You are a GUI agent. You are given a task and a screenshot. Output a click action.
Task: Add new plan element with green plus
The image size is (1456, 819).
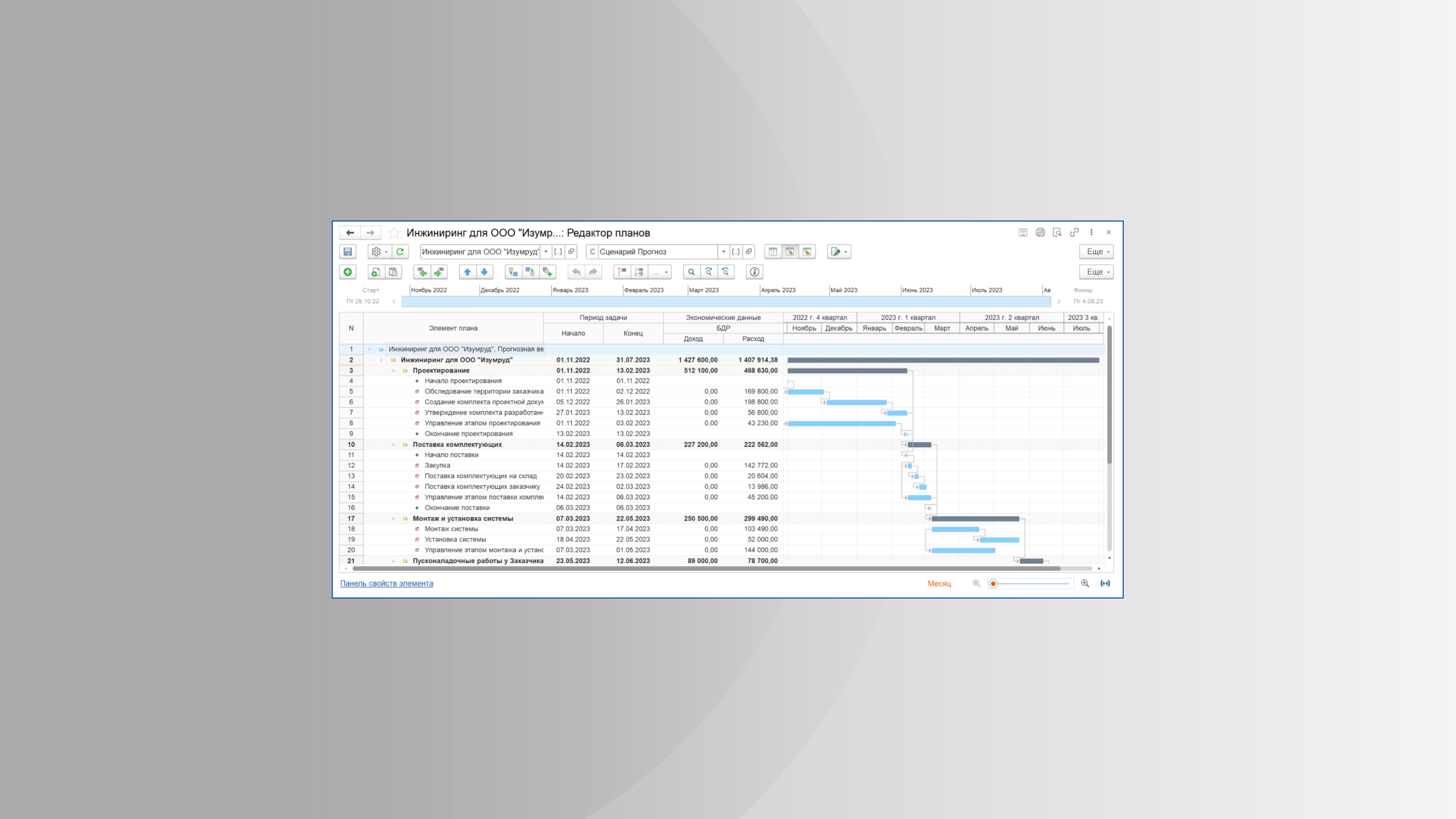click(348, 272)
